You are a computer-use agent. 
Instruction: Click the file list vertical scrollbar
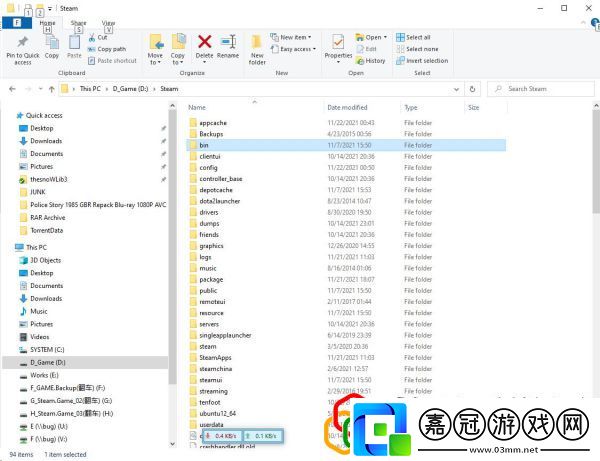596,161
